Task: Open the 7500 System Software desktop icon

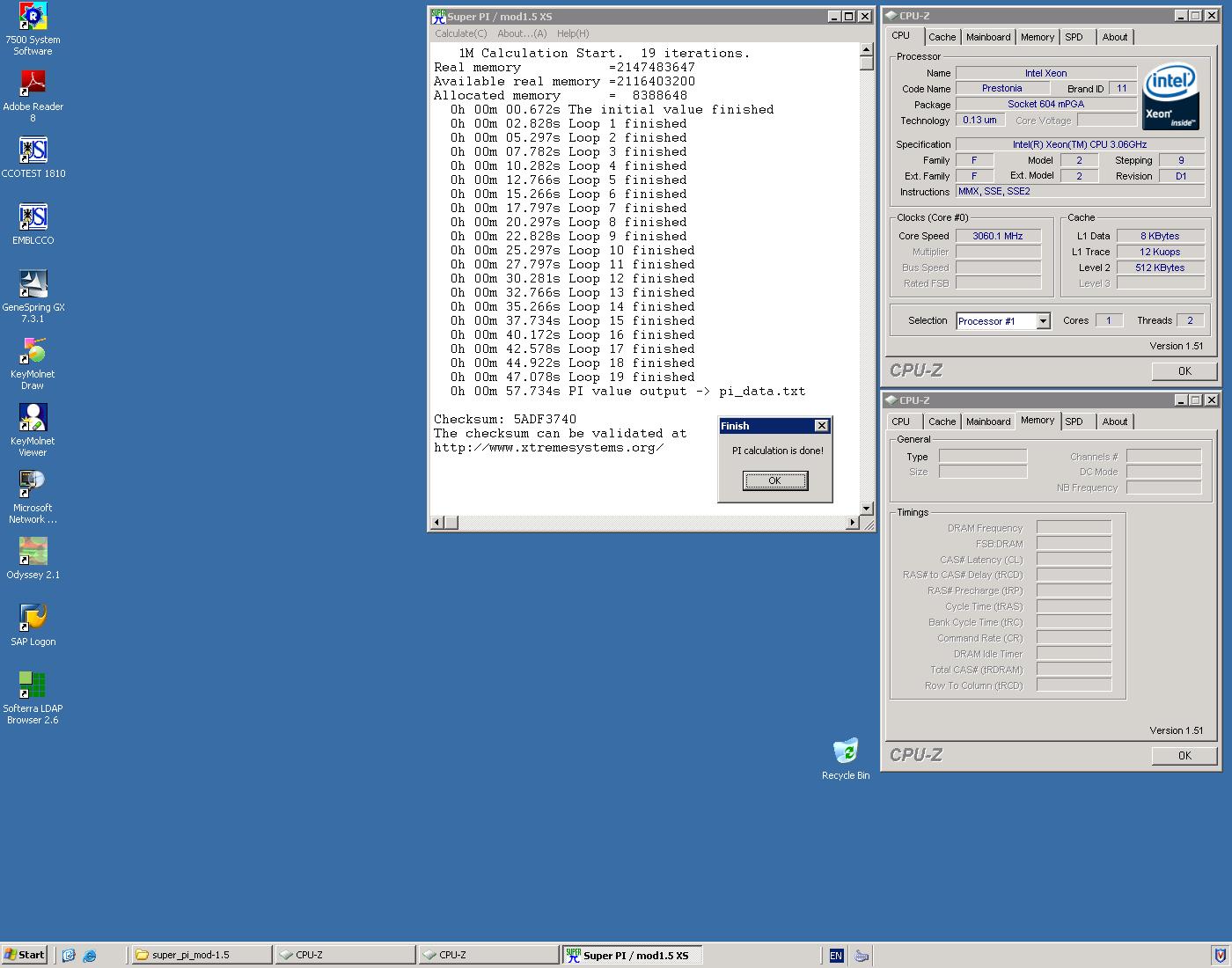Action: point(33,29)
